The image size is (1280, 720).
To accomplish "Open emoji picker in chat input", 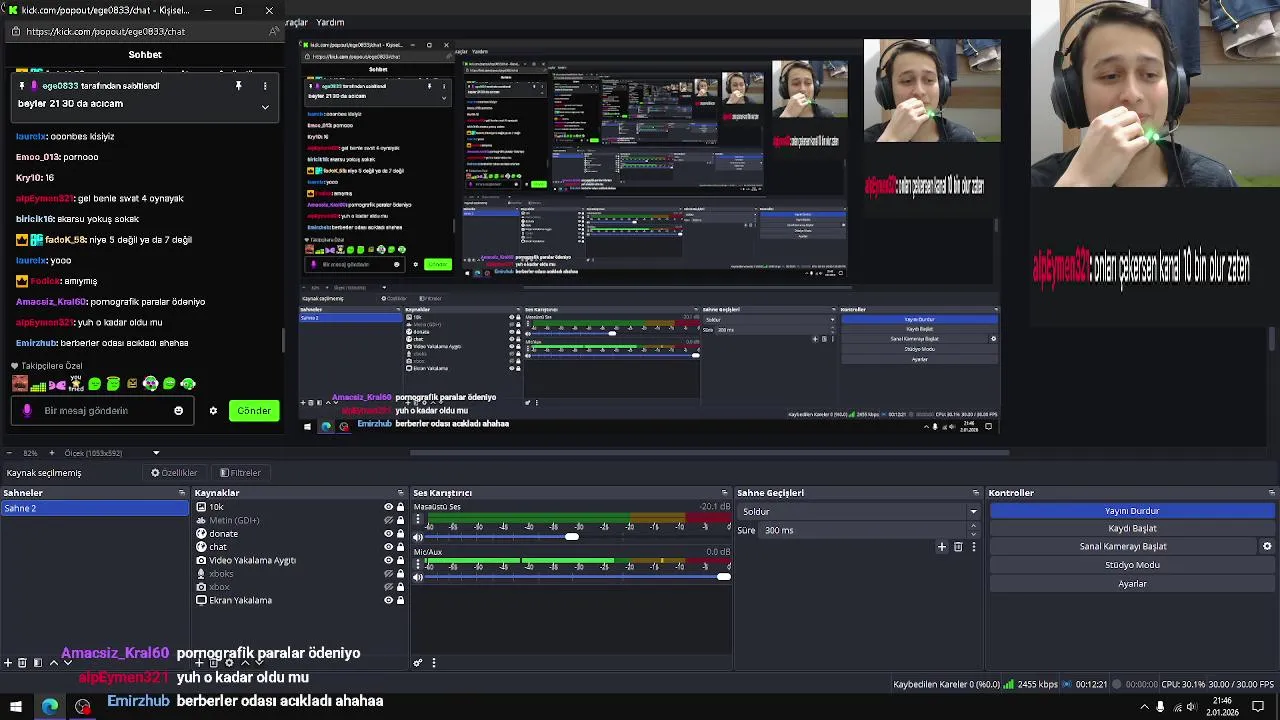I will pyautogui.click(x=179, y=410).
